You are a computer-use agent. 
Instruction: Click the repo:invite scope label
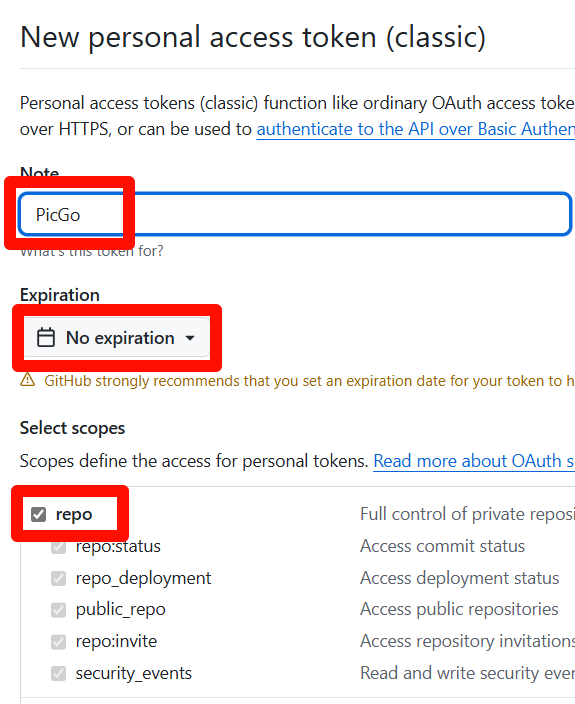point(116,641)
